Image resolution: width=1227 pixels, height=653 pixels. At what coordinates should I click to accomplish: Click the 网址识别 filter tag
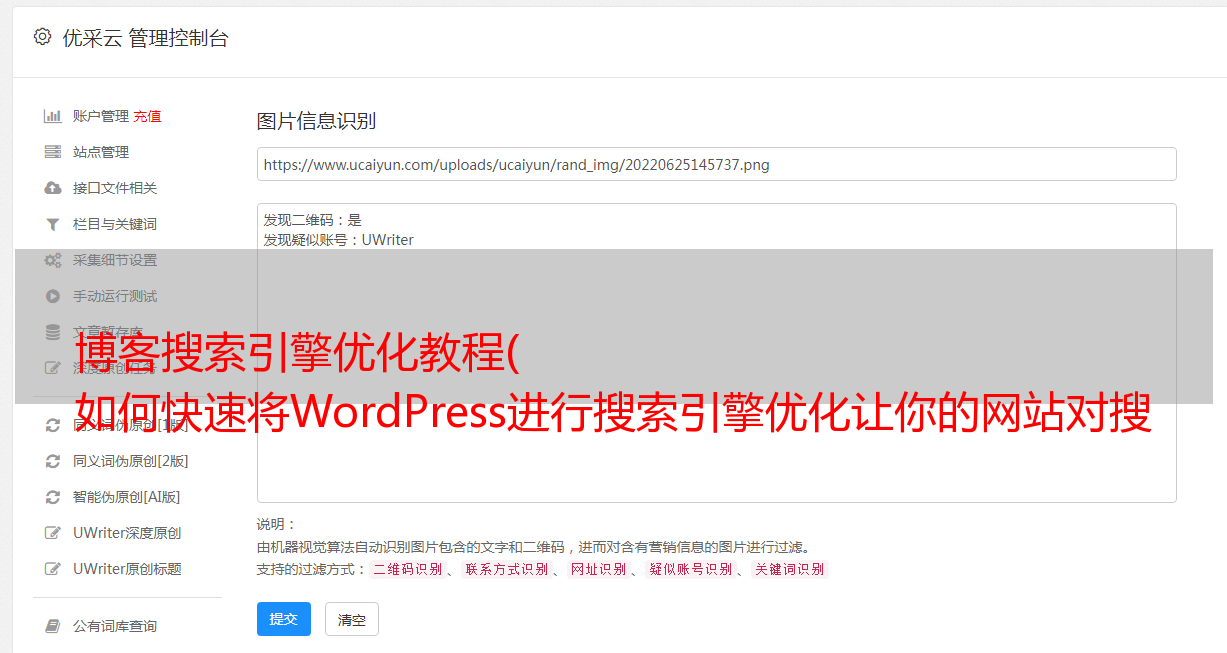tap(598, 569)
